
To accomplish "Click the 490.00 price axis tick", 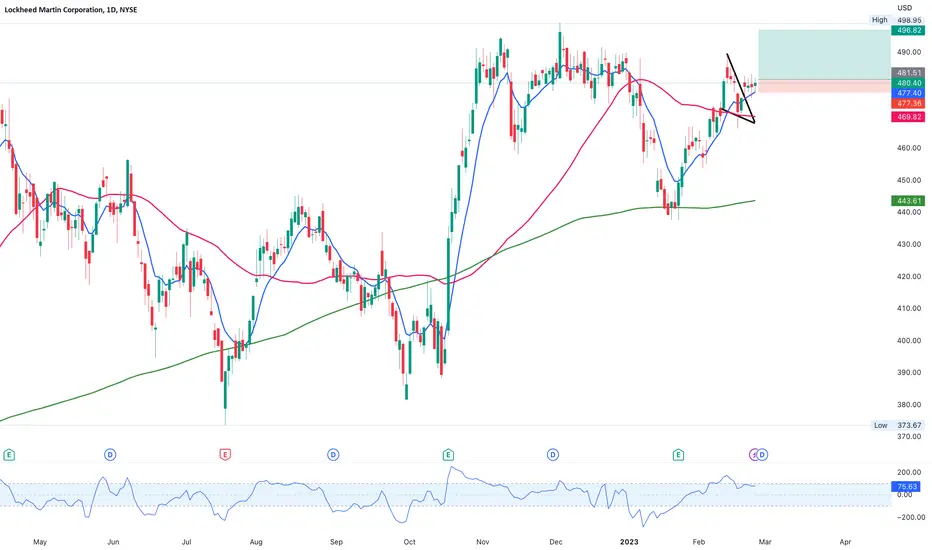I will [x=909, y=52].
